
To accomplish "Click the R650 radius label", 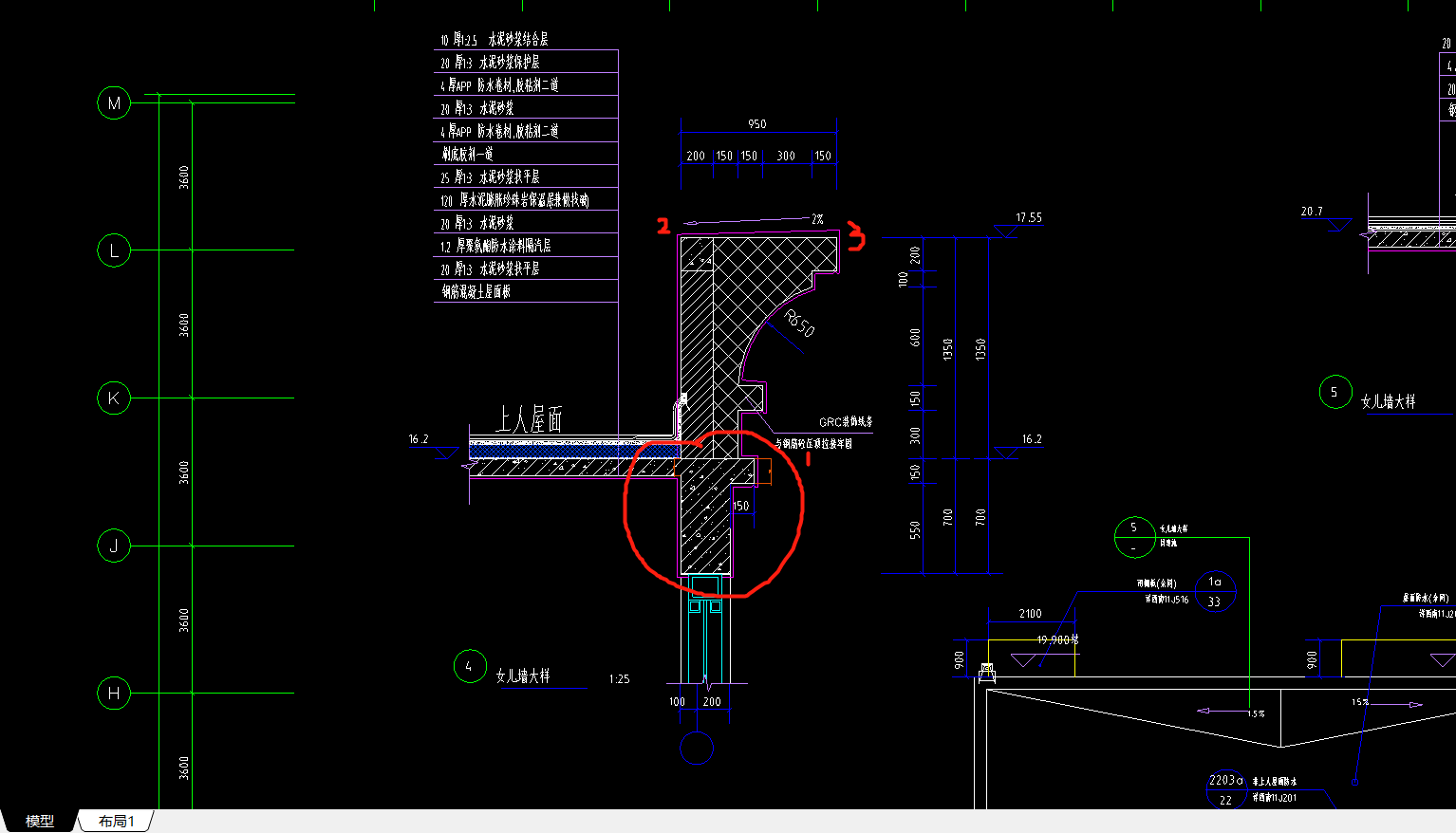I will tap(799, 324).
